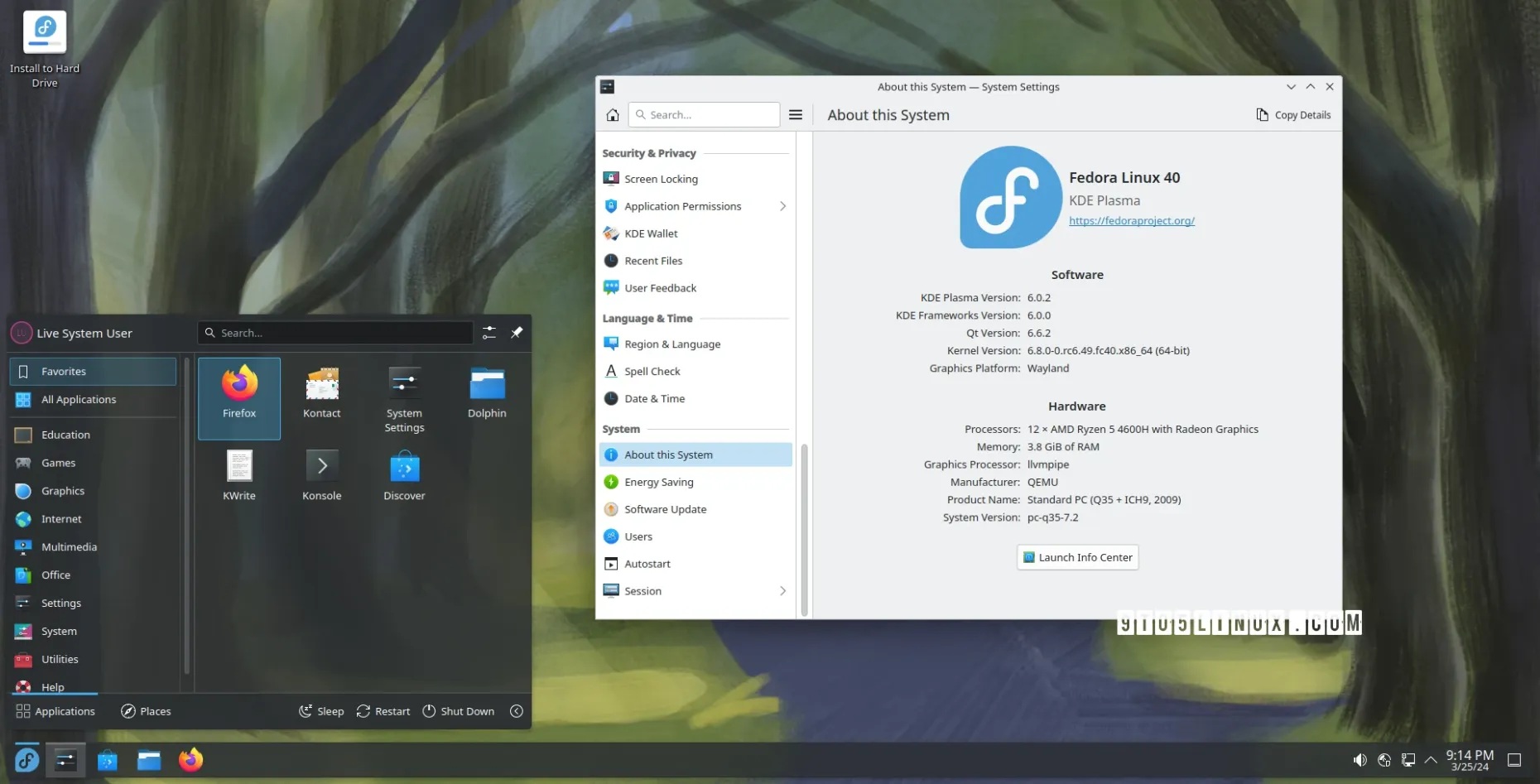Go to the System Settings home page
The image size is (1540, 784).
(x=613, y=115)
